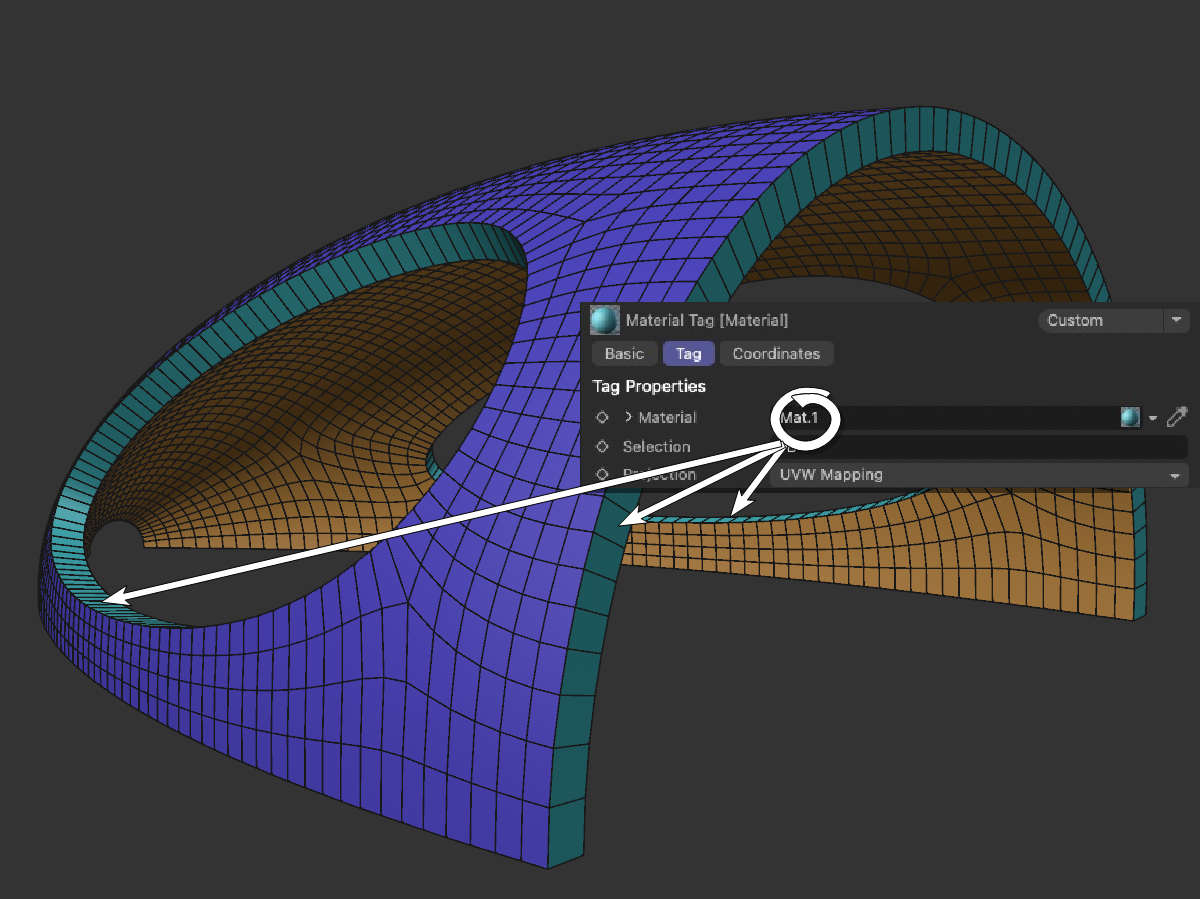Click the Material Tag [Material] title

707,321
